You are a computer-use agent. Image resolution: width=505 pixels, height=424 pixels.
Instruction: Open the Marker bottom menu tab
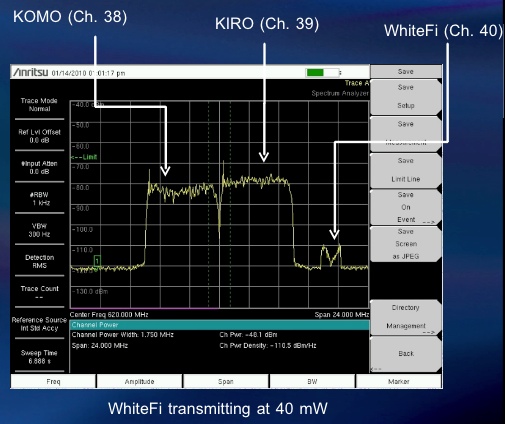pos(399,381)
